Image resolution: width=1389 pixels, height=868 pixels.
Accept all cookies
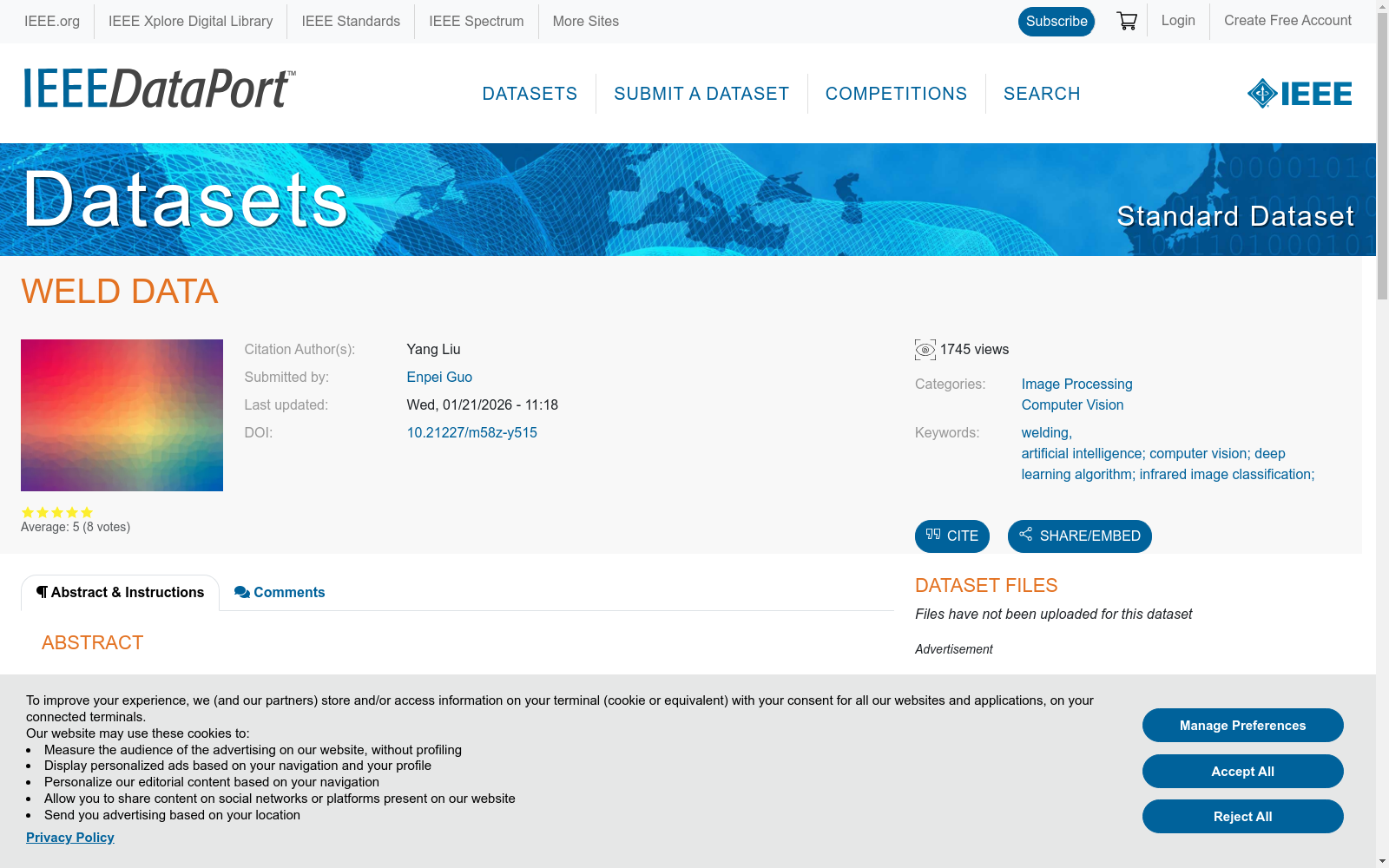click(x=1242, y=772)
